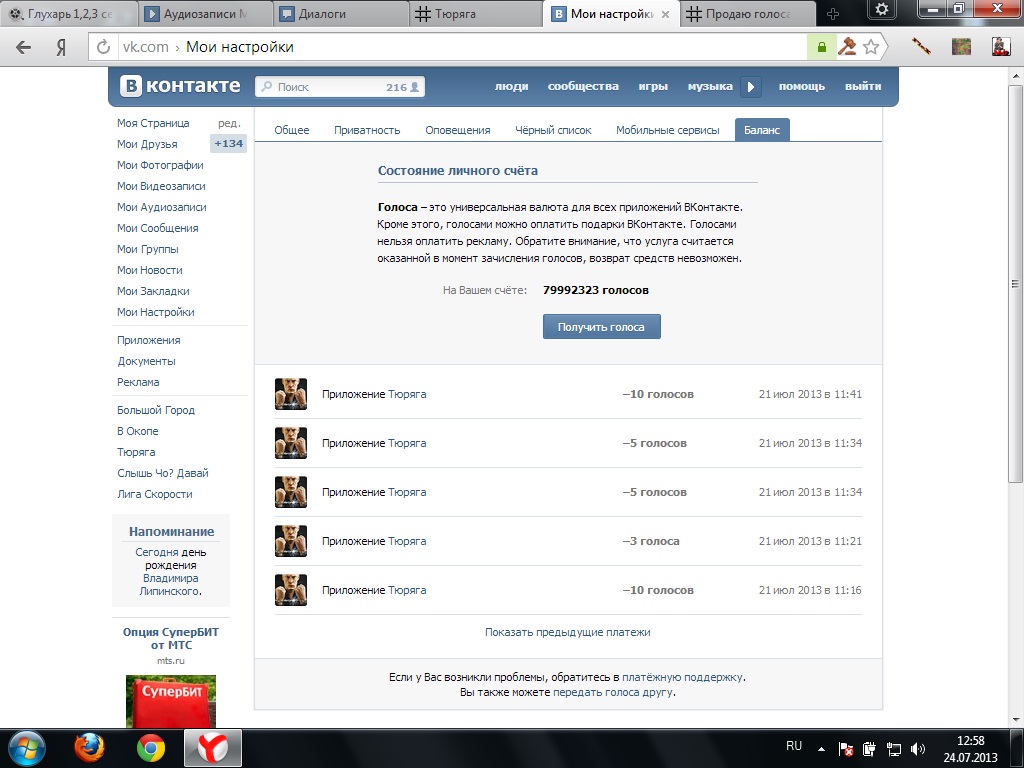The image size is (1024, 768).
Task: Open the Yandex 'Я' home button
Action: (x=61, y=47)
